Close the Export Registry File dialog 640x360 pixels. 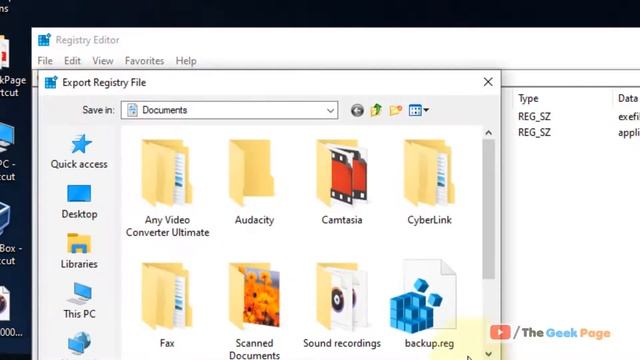[488, 82]
